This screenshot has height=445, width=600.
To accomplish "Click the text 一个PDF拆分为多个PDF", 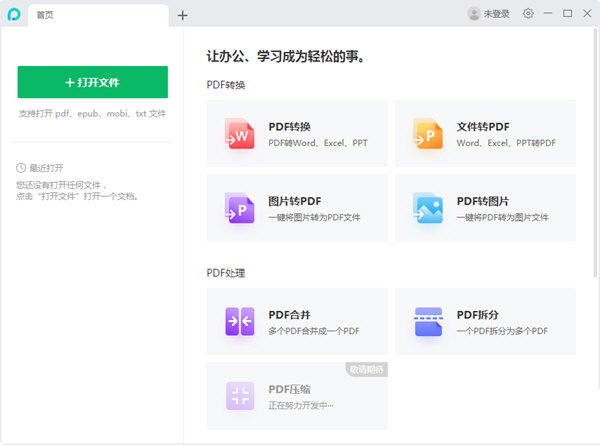I will [x=502, y=331].
